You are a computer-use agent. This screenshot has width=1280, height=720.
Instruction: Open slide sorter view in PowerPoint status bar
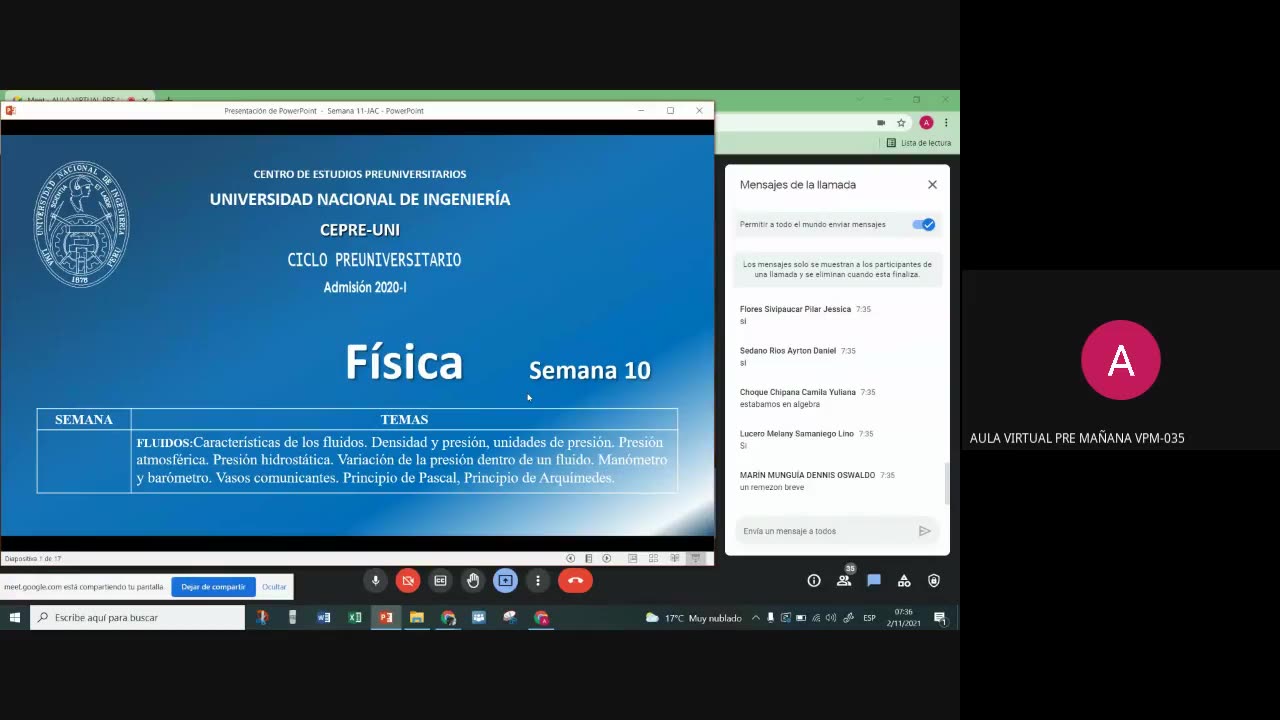pyautogui.click(x=653, y=559)
